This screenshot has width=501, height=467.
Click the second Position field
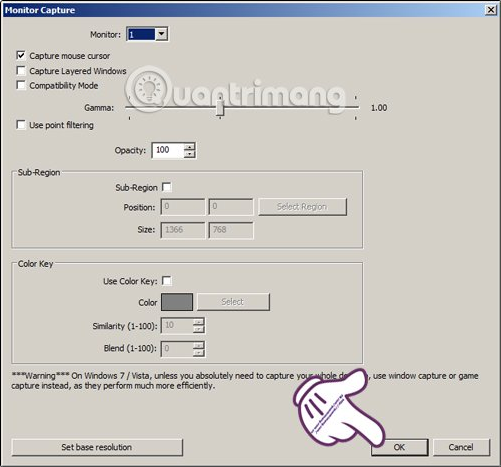[x=231, y=207]
